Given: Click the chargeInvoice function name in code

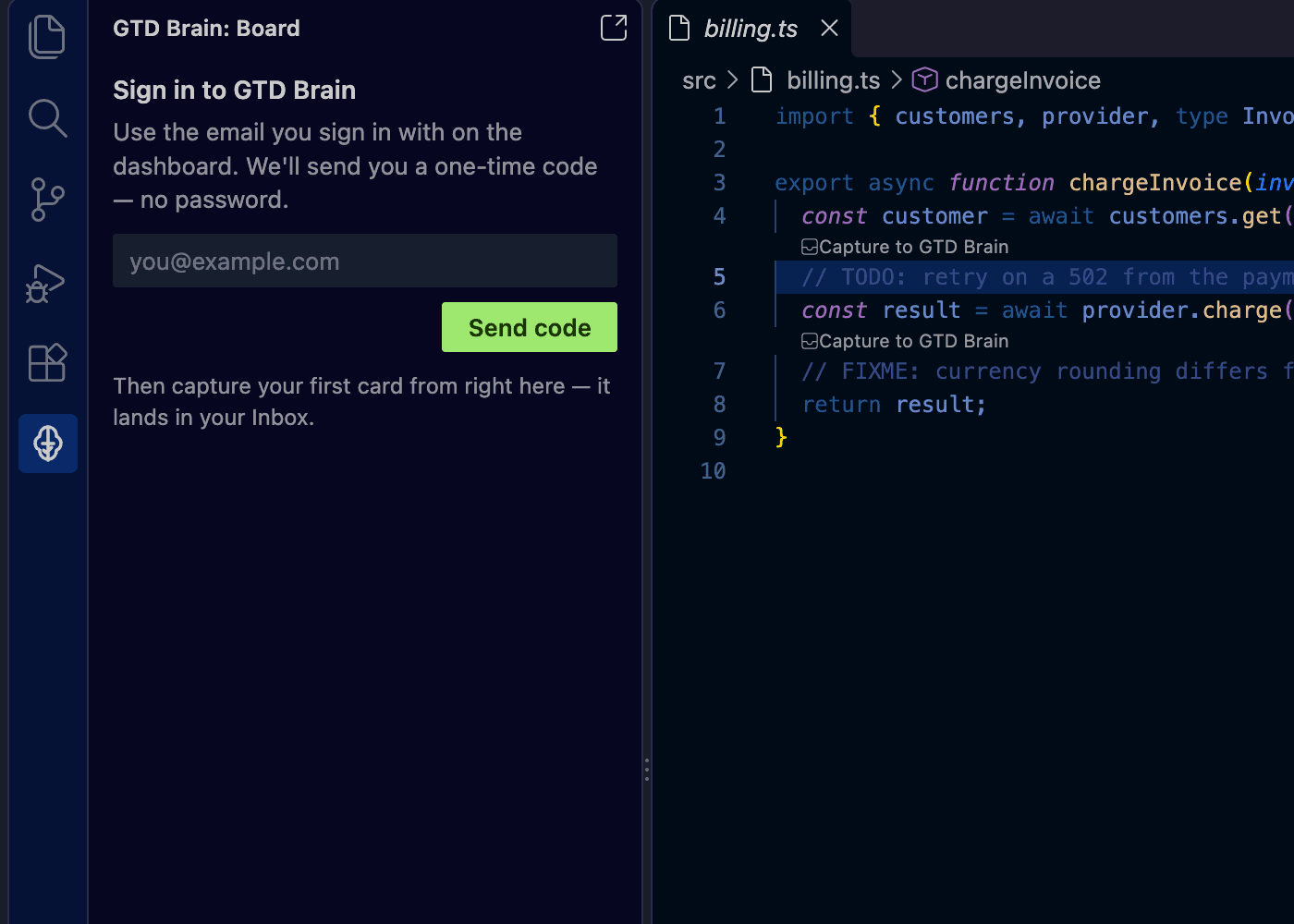Looking at the screenshot, I should click(x=1155, y=183).
